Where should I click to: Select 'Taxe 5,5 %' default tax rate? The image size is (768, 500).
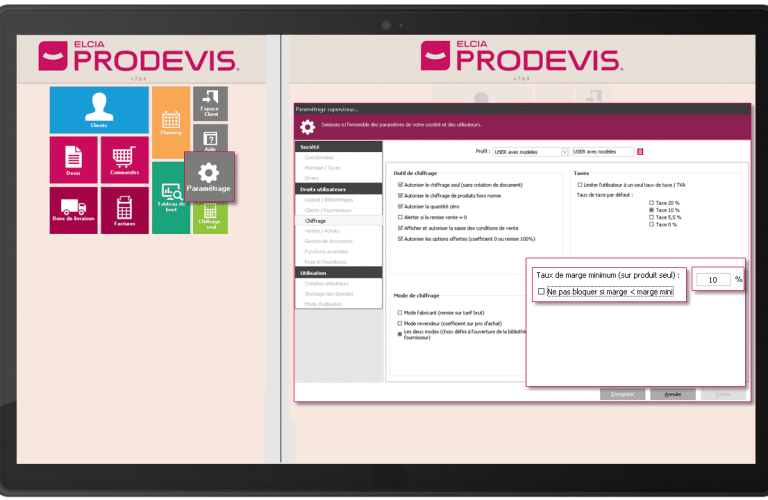(651, 217)
